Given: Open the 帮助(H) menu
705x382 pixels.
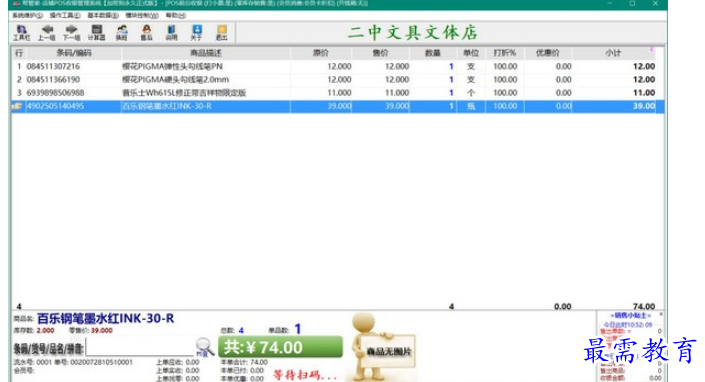Looking at the screenshot, I should tap(176, 15).
